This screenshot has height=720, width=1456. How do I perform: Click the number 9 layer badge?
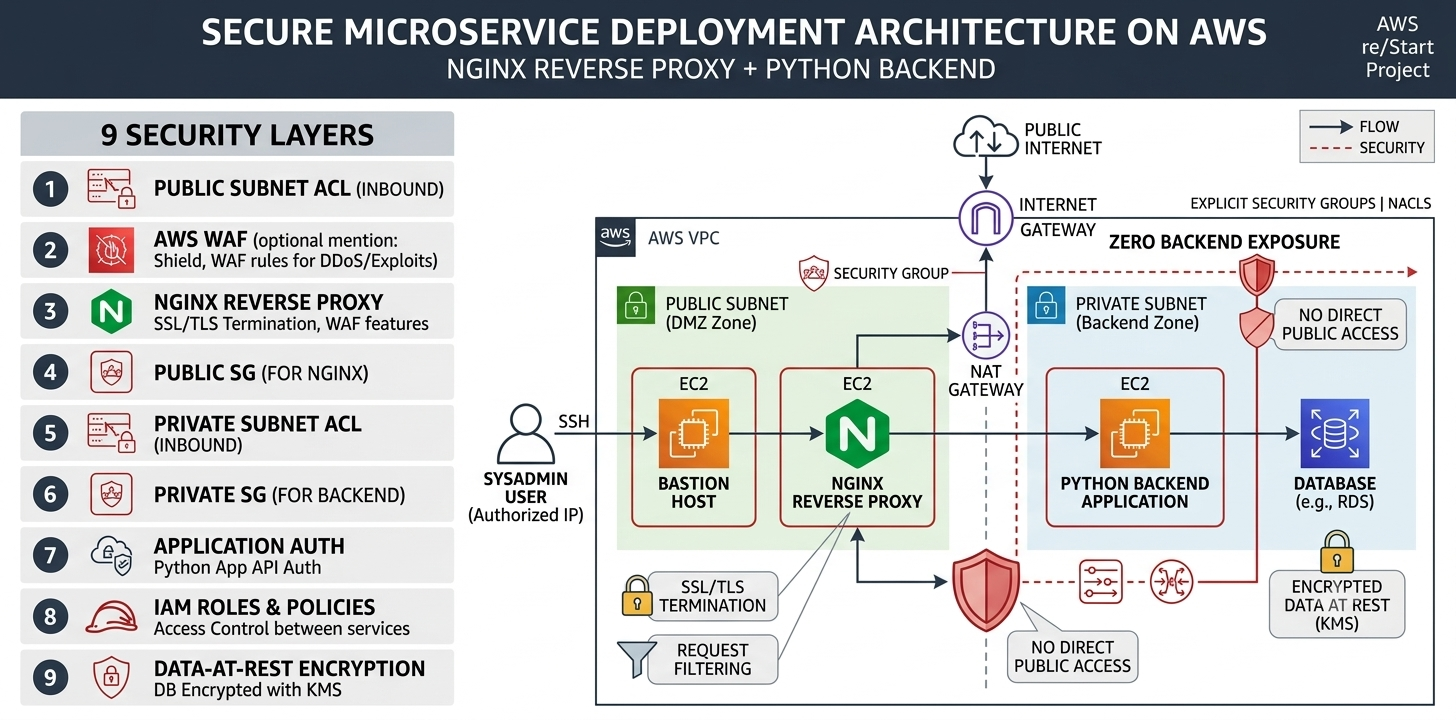tap(50, 678)
